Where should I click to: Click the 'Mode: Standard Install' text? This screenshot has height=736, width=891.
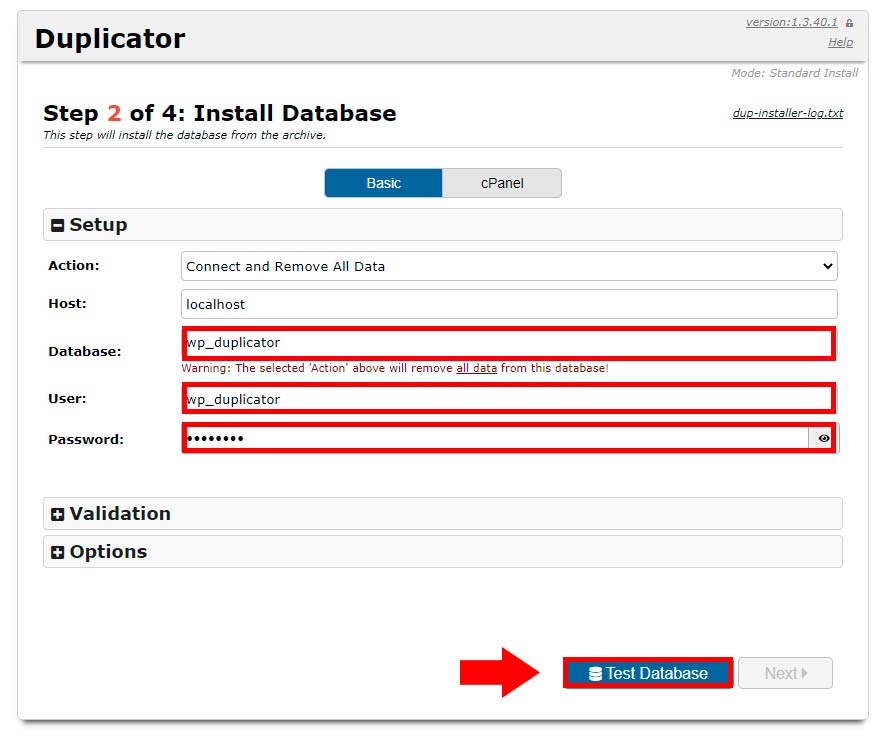(x=794, y=73)
